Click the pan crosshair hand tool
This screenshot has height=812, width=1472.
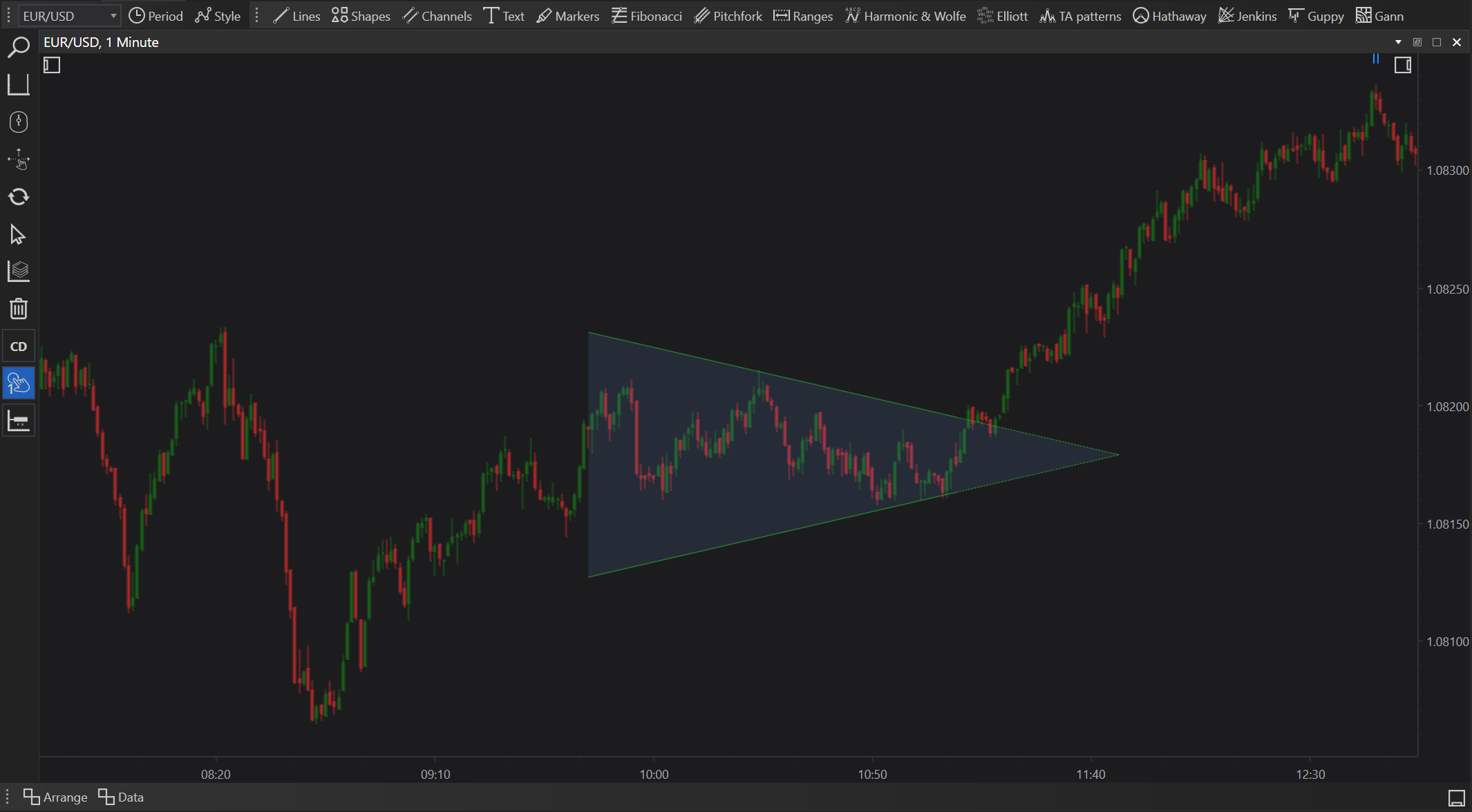pyautogui.click(x=19, y=160)
